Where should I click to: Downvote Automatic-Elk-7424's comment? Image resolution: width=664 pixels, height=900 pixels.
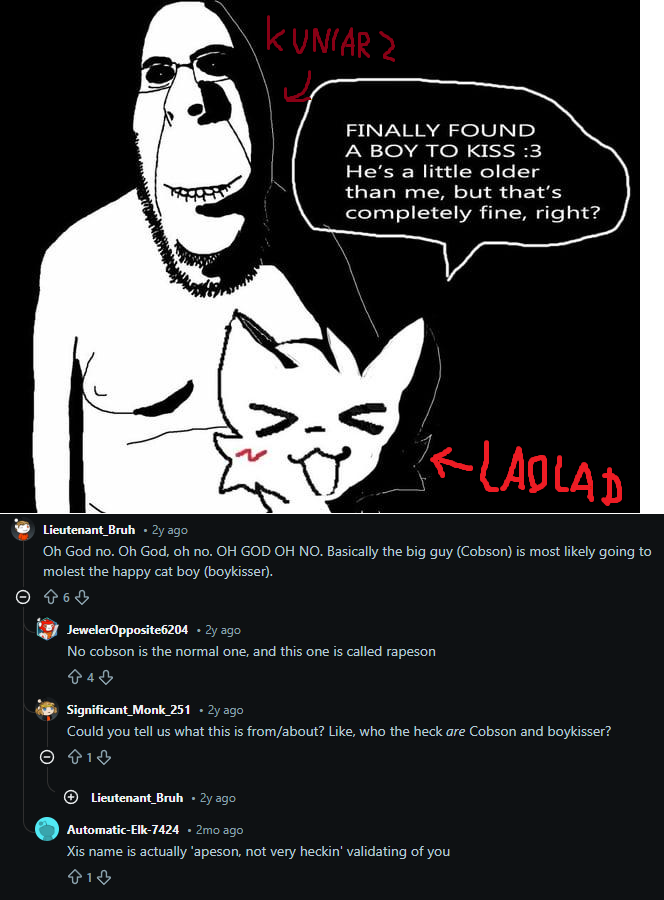coord(104,877)
